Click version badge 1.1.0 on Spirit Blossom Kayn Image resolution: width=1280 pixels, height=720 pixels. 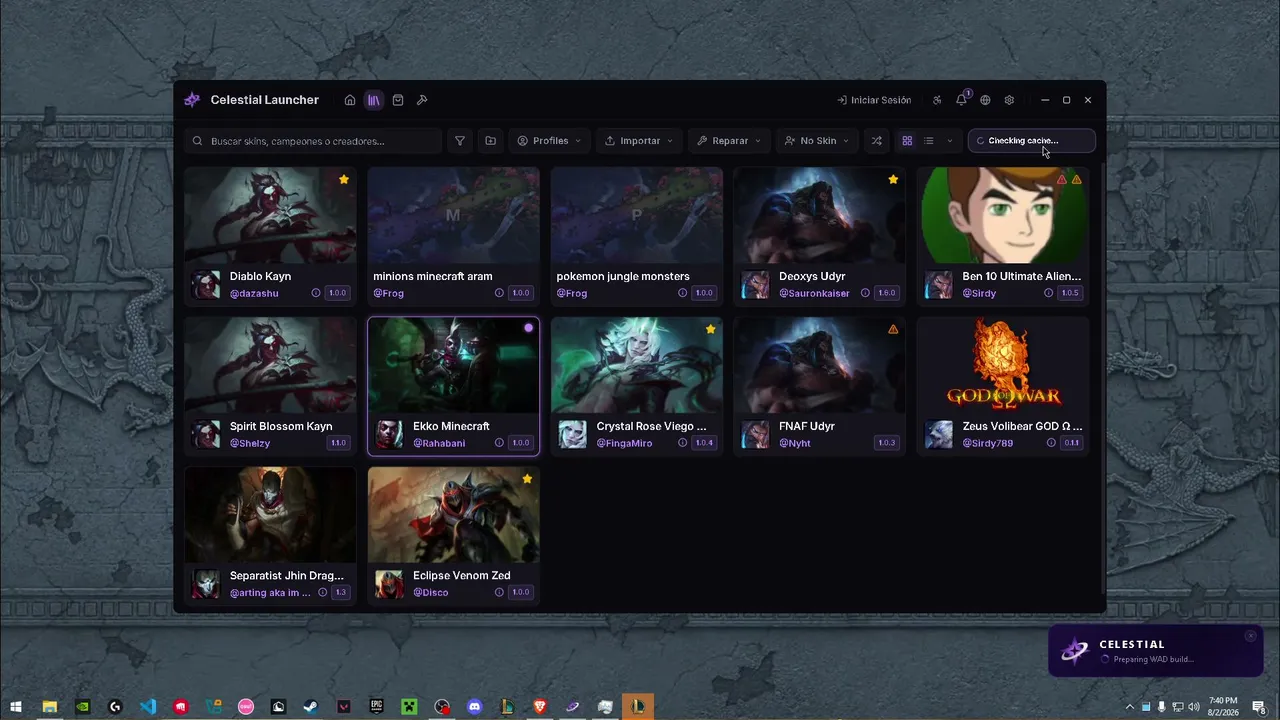[x=338, y=443]
